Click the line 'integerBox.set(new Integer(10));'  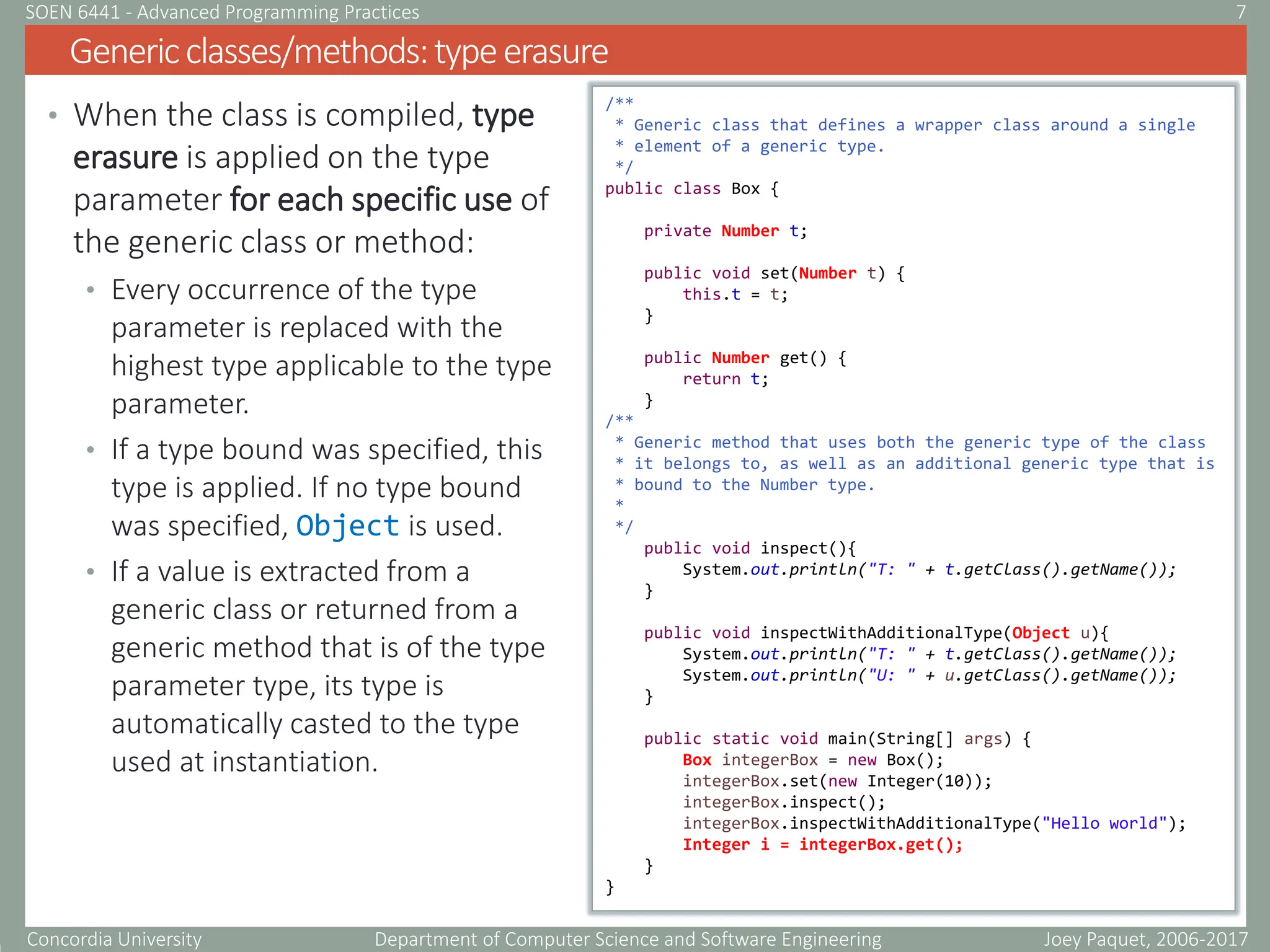click(837, 781)
